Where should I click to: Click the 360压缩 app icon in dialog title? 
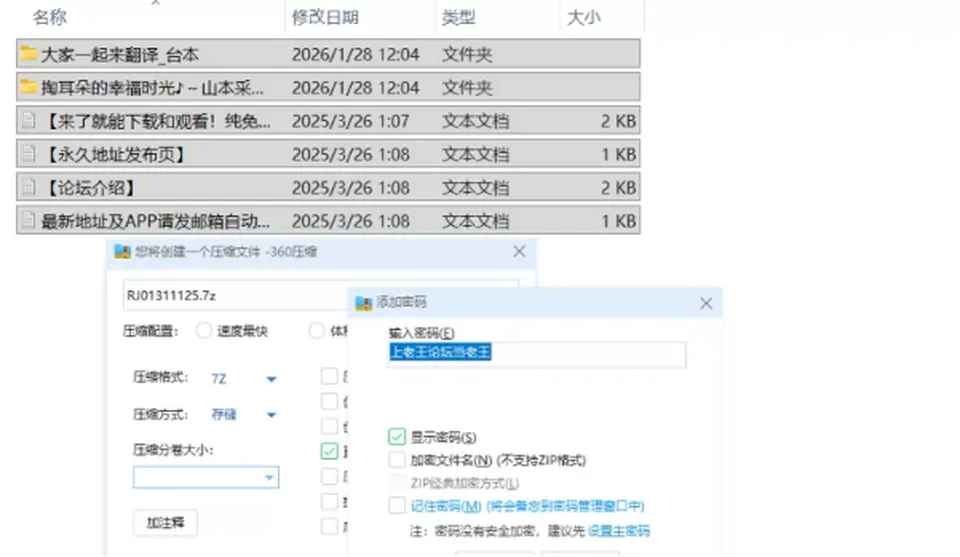coord(122,252)
